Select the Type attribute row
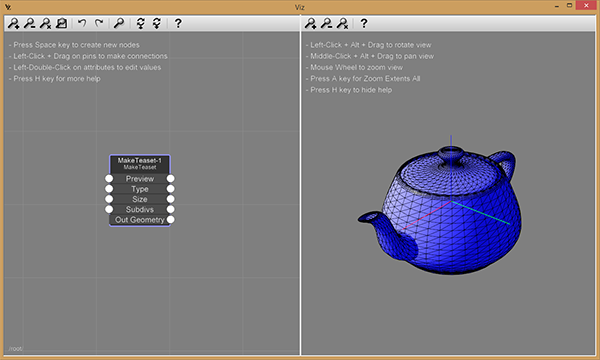This screenshot has width=600, height=360. point(140,189)
